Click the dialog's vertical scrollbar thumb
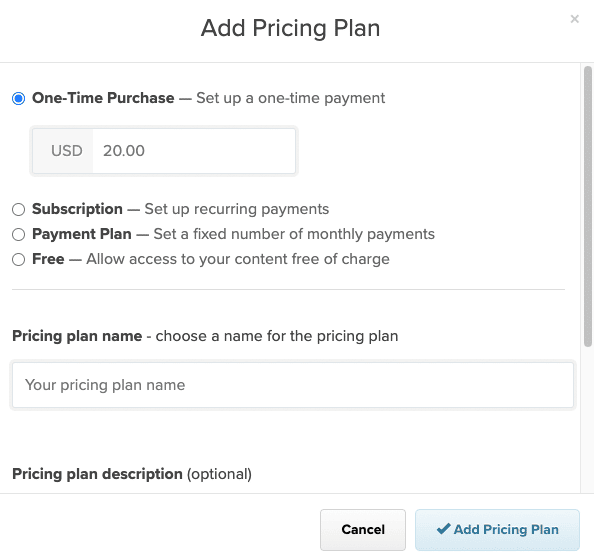 [x=588, y=206]
